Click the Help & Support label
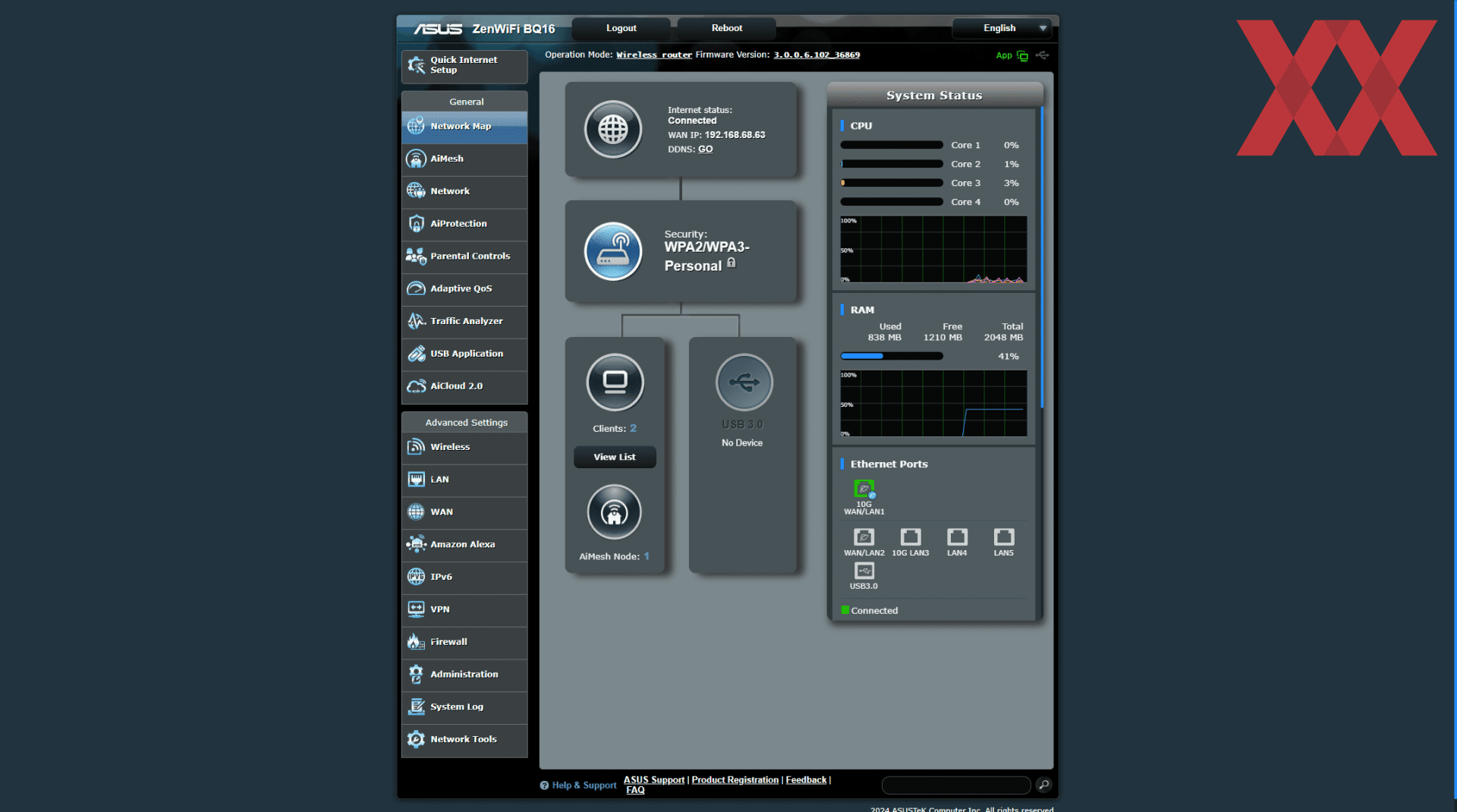 click(x=584, y=785)
